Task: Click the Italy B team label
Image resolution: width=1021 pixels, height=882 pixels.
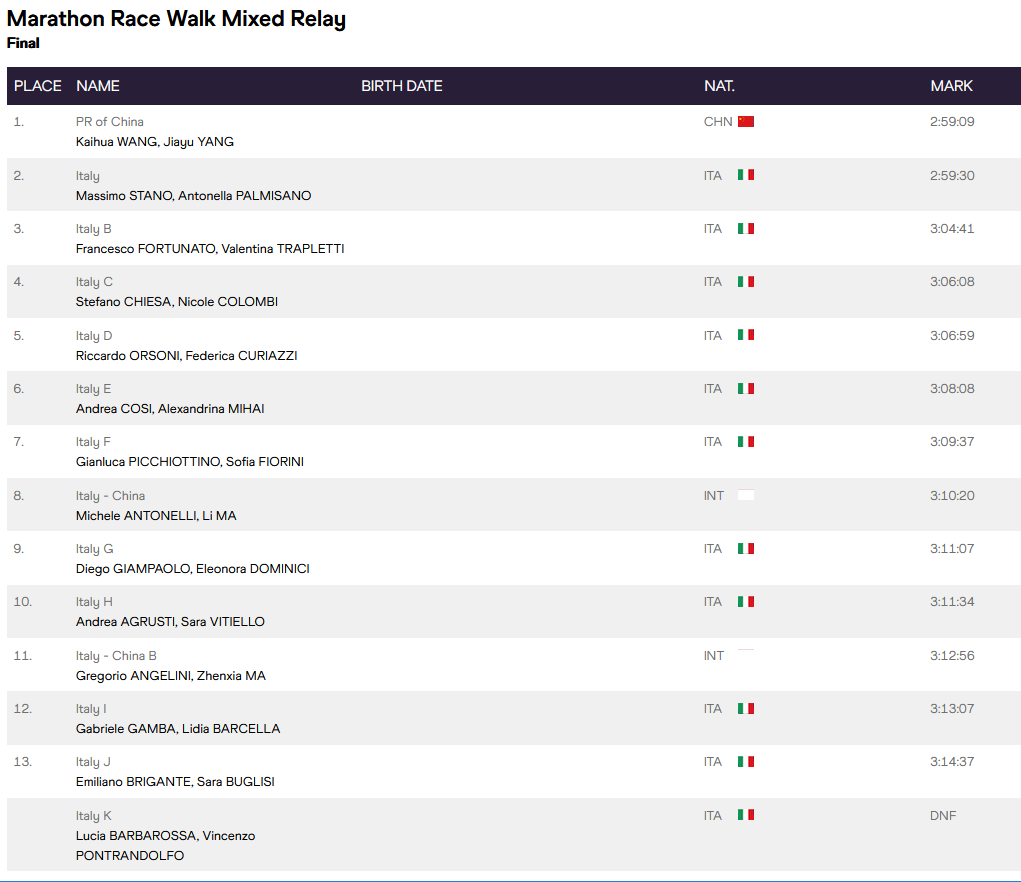Action: (94, 229)
